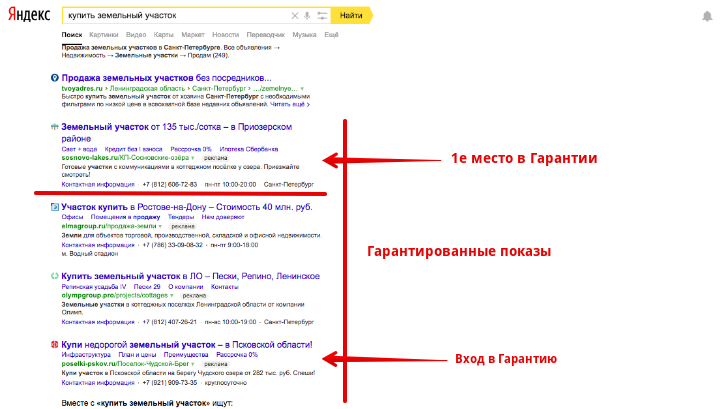Viewport: 725px width, 409px height.
Task: Click Репинская усадьба IV sitelink
Action: [x=94, y=287]
